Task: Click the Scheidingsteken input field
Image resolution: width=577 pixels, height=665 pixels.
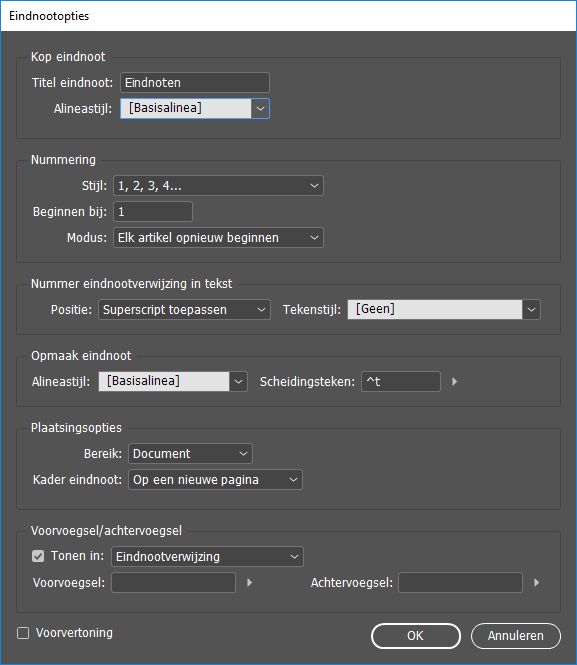Action: [x=401, y=382]
